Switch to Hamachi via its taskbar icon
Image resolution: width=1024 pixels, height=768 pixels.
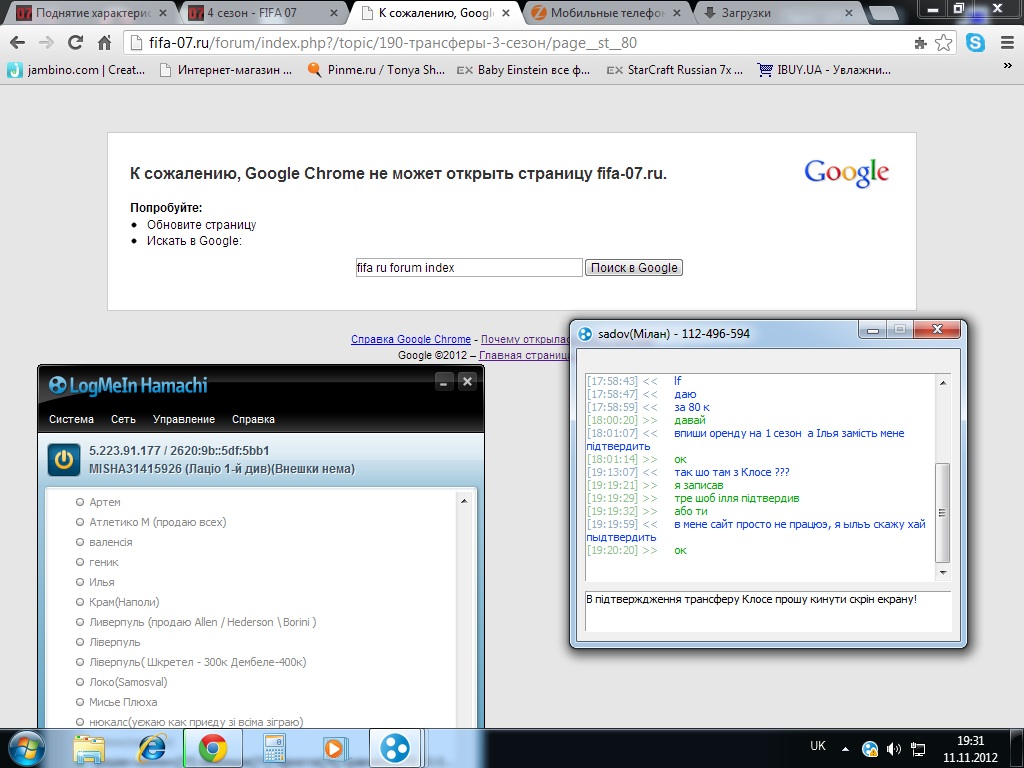pyautogui.click(x=395, y=749)
